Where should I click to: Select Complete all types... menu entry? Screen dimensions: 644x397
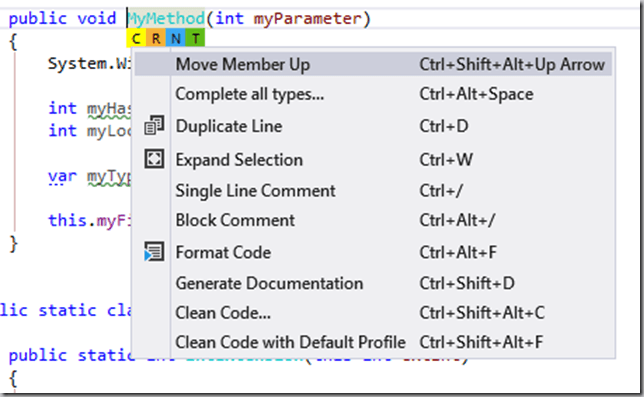(x=373, y=94)
